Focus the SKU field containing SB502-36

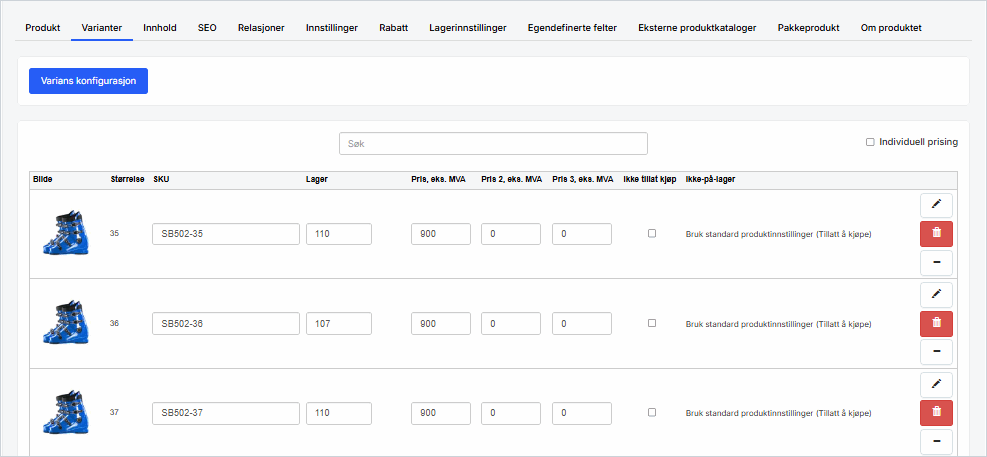pyautogui.click(x=226, y=323)
